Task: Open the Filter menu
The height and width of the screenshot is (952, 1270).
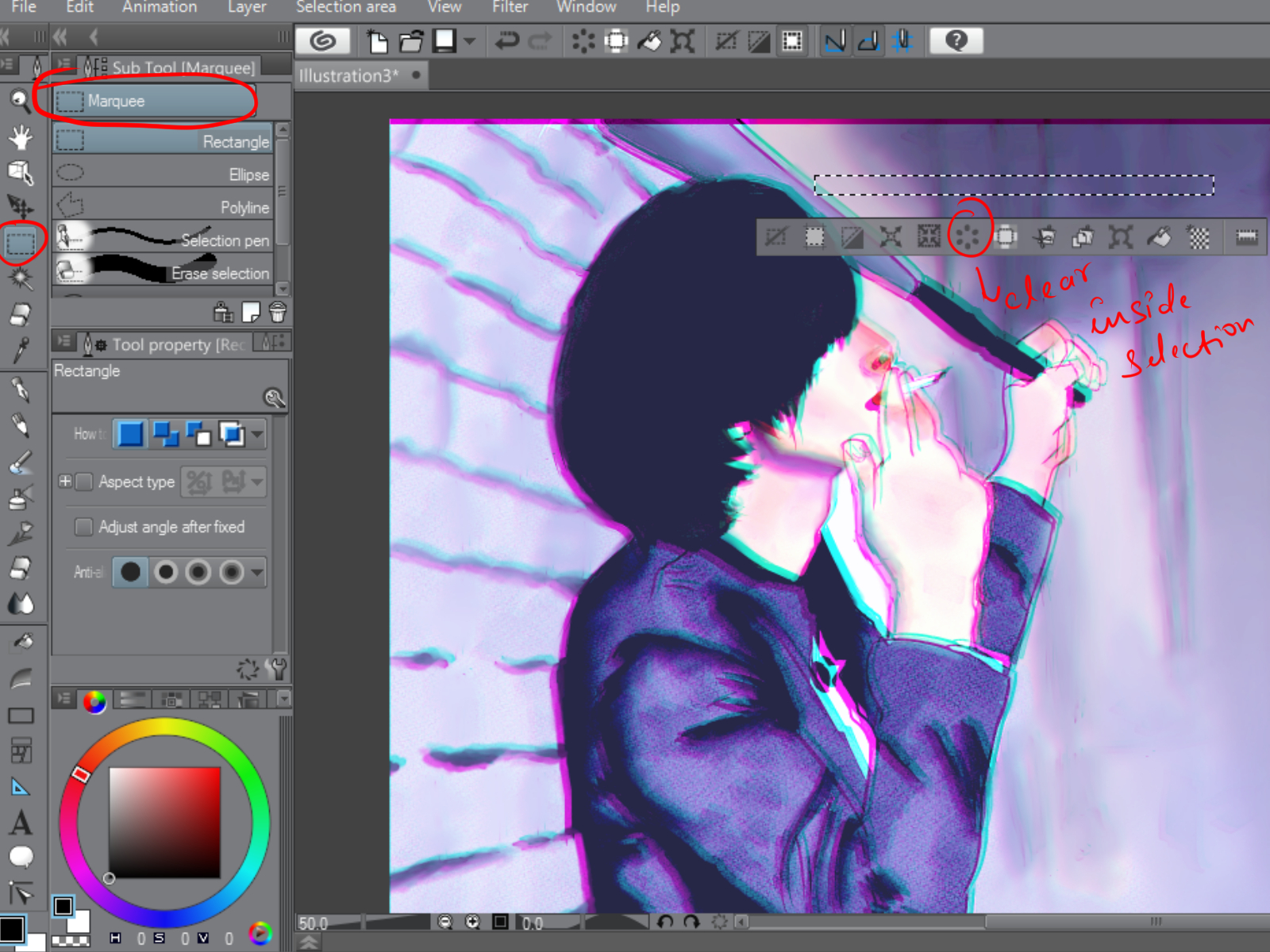Action: point(510,7)
